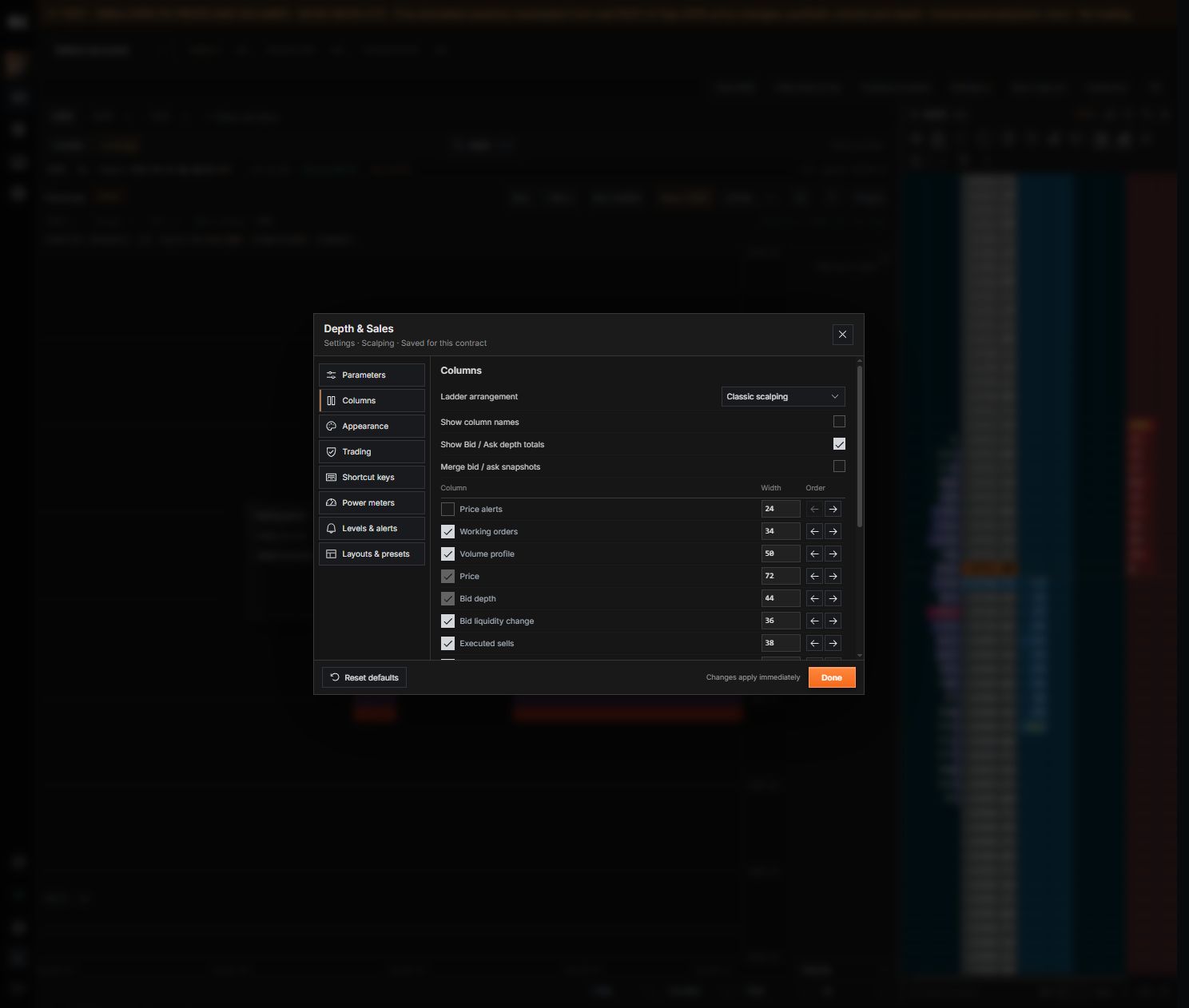
Task: Switch to Layouts & presets
Action: [x=372, y=554]
